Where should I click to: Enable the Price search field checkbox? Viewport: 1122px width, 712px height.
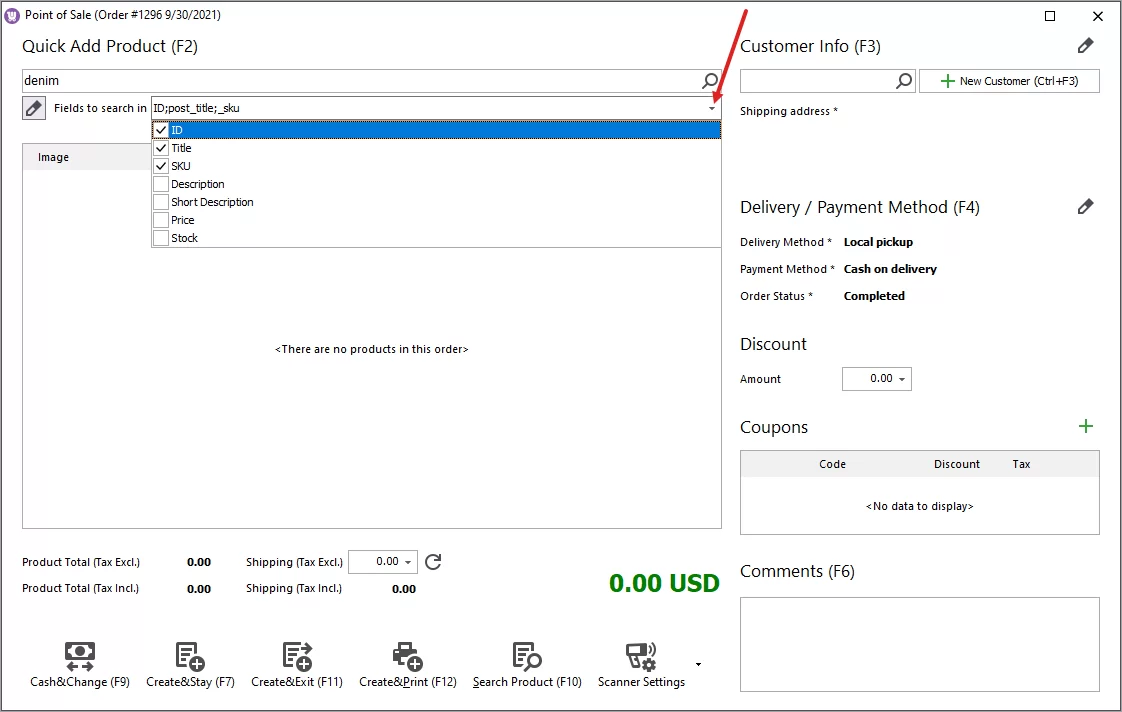tap(160, 220)
